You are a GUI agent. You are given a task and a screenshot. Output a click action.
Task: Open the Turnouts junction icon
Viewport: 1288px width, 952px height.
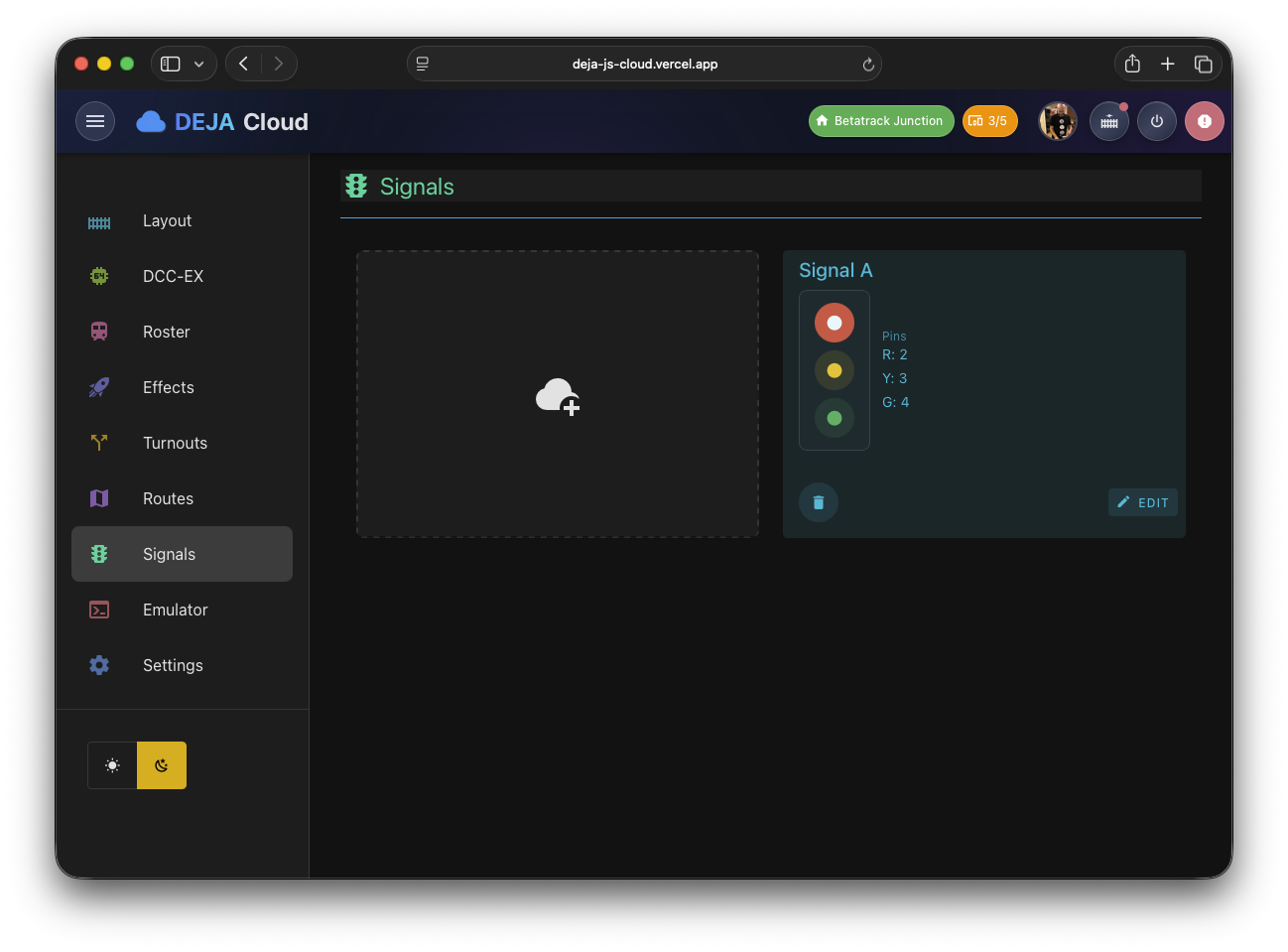coord(99,443)
